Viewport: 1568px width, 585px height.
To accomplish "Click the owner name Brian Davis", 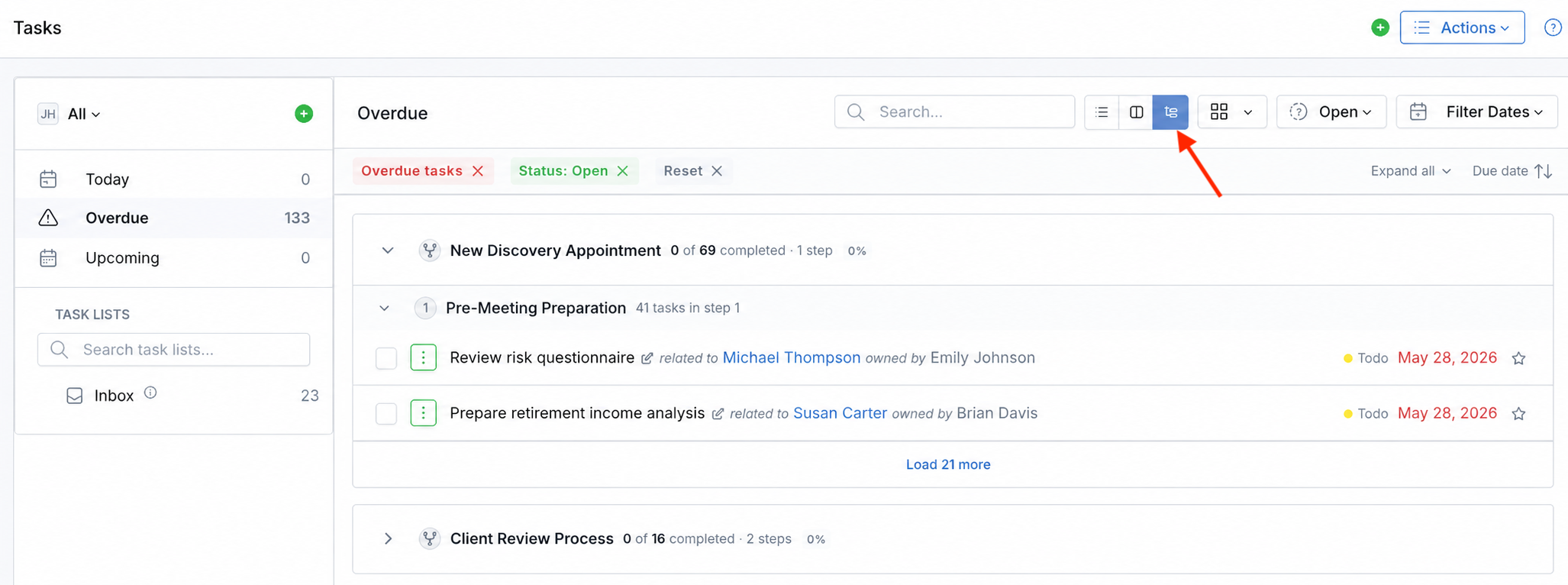I will [997, 413].
